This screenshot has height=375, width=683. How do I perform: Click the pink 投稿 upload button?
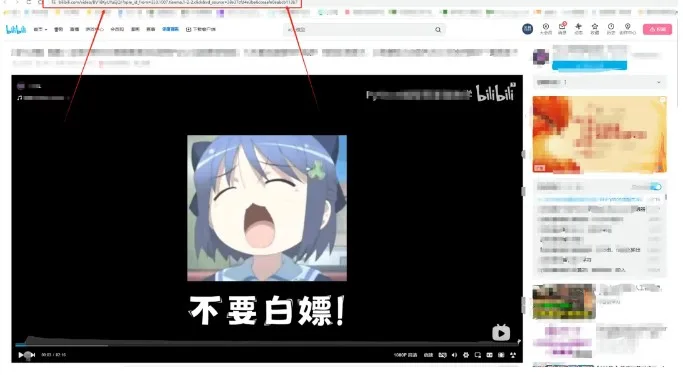[657, 29]
